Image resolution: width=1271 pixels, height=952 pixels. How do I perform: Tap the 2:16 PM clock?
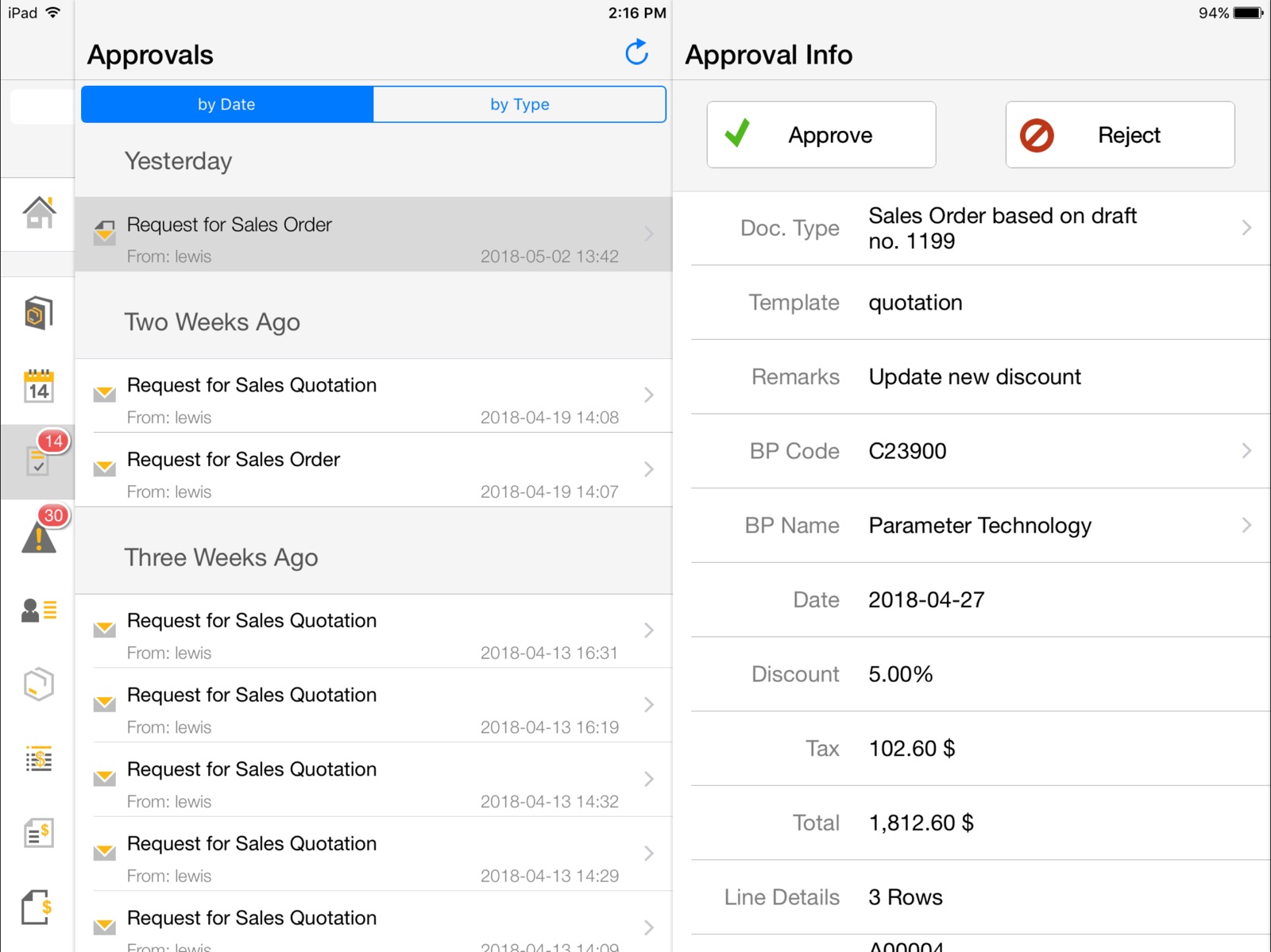pyautogui.click(x=636, y=13)
